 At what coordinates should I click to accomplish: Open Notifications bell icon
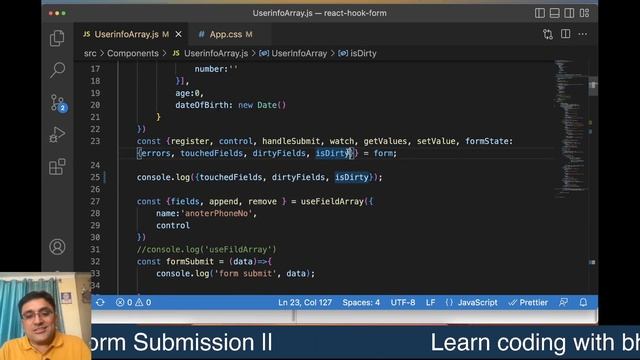click(x=583, y=302)
